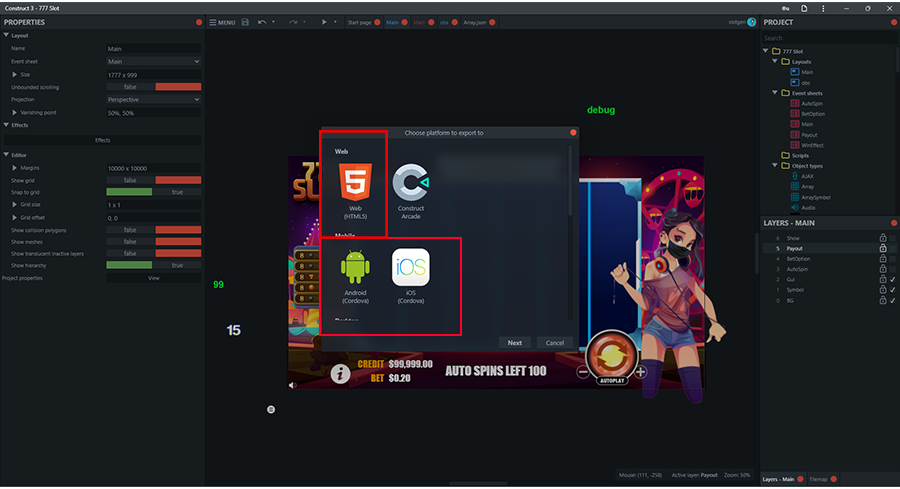Image resolution: width=900 pixels, height=489 pixels.
Task: Toggle Unbounded scrolling setting
Action: [x=153, y=87]
